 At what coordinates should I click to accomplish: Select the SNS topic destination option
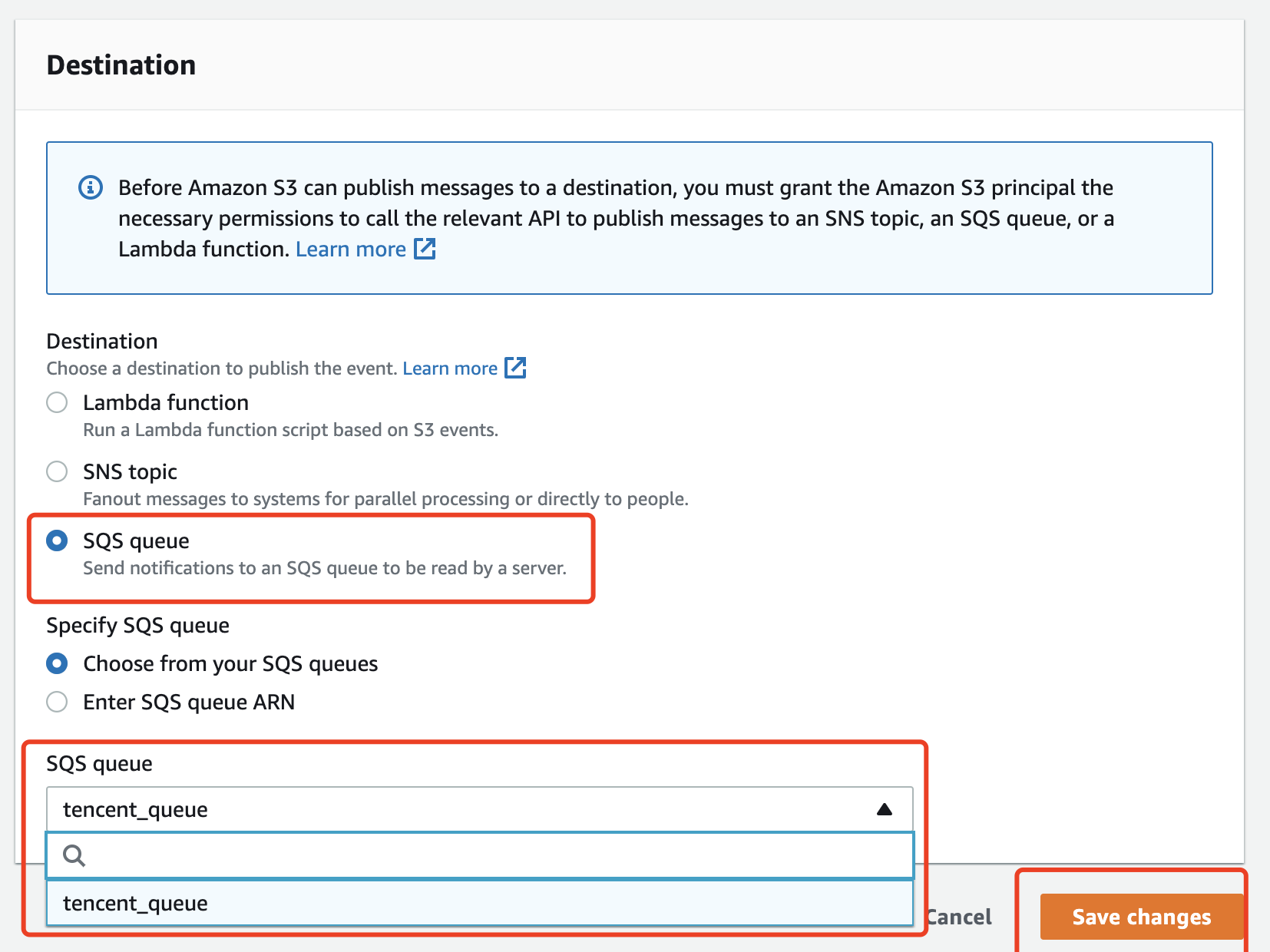(x=57, y=471)
